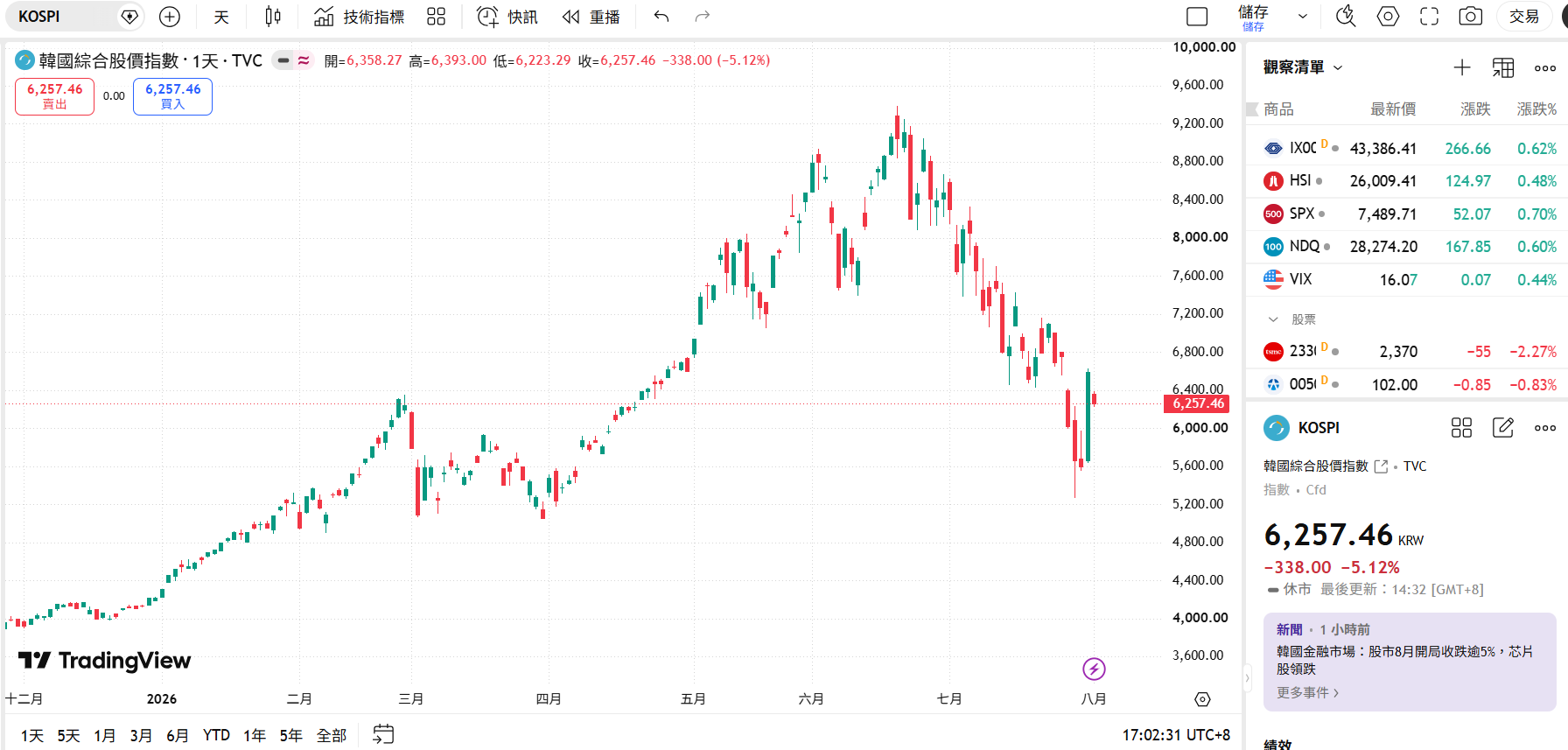Select the 1天 time range
1568x750 pixels.
tap(32, 735)
